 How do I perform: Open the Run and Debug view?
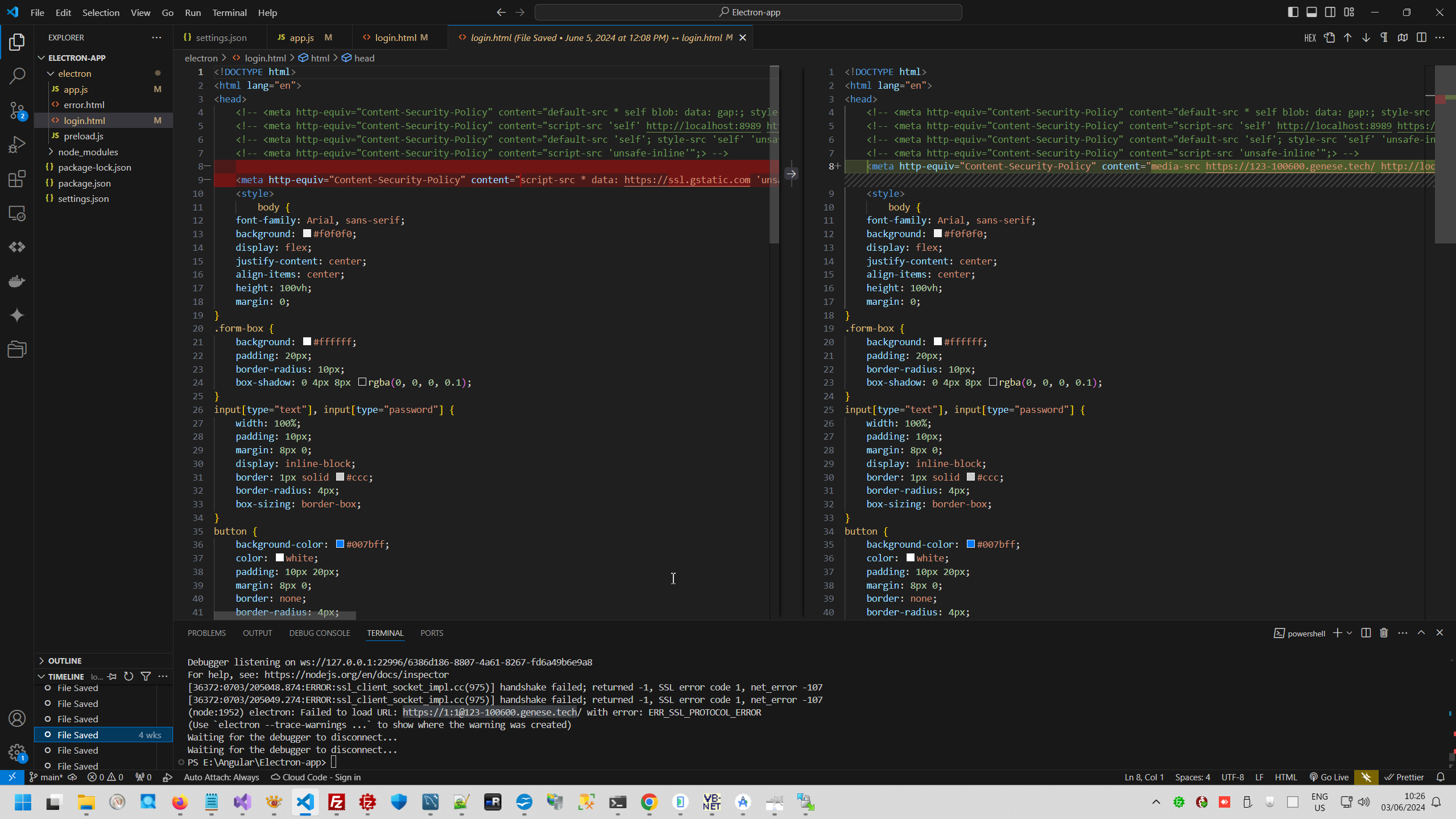17,144
